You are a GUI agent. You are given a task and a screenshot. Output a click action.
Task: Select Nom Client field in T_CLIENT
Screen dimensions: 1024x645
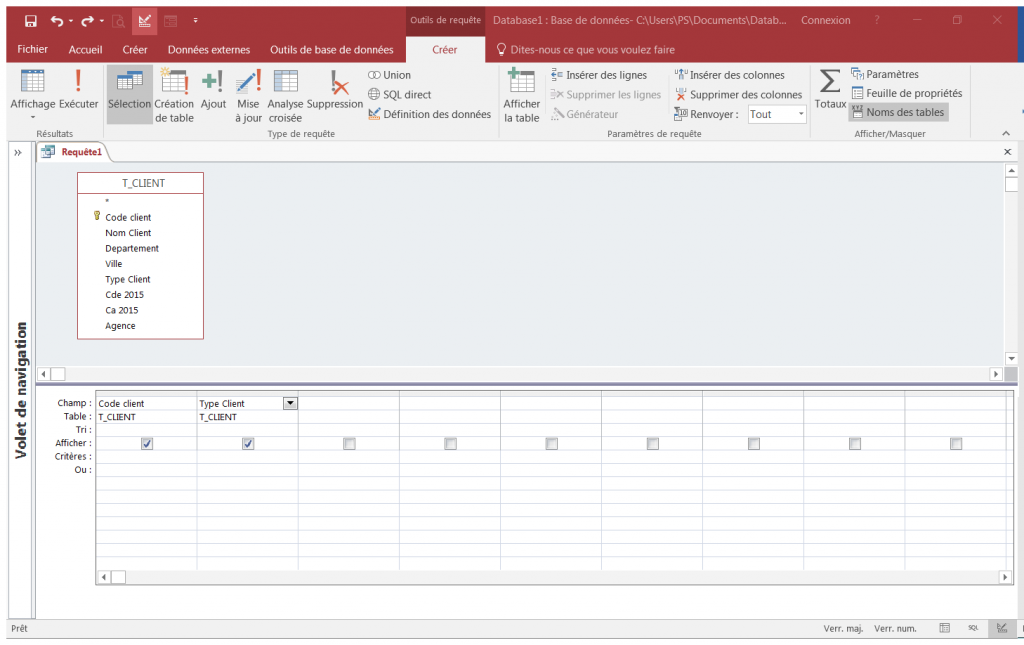128,233
